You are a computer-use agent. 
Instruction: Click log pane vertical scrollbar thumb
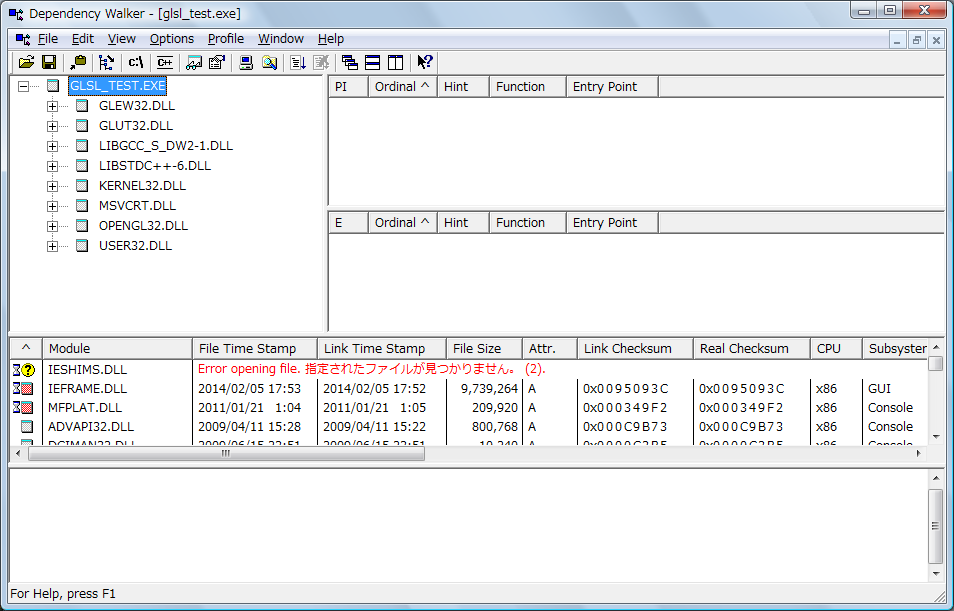click(x=936, y=526)
